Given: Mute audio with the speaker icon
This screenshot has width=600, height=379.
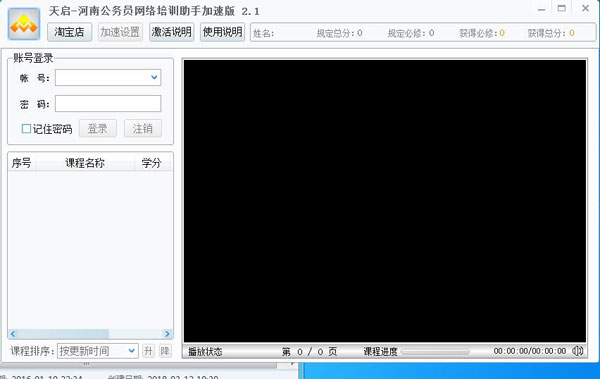Looking at the screenshot, I should point(577,351).
